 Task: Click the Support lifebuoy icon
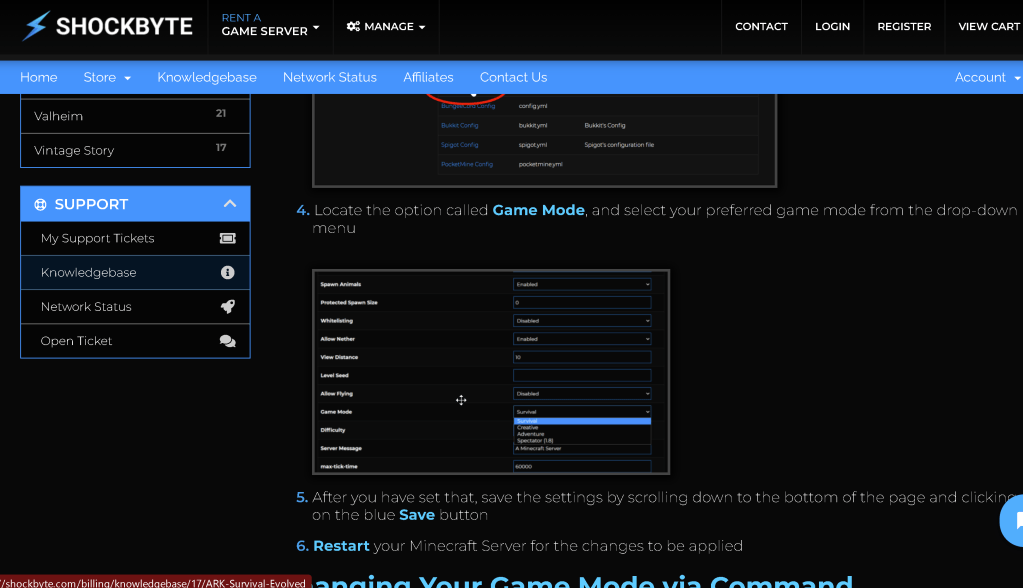40,204
